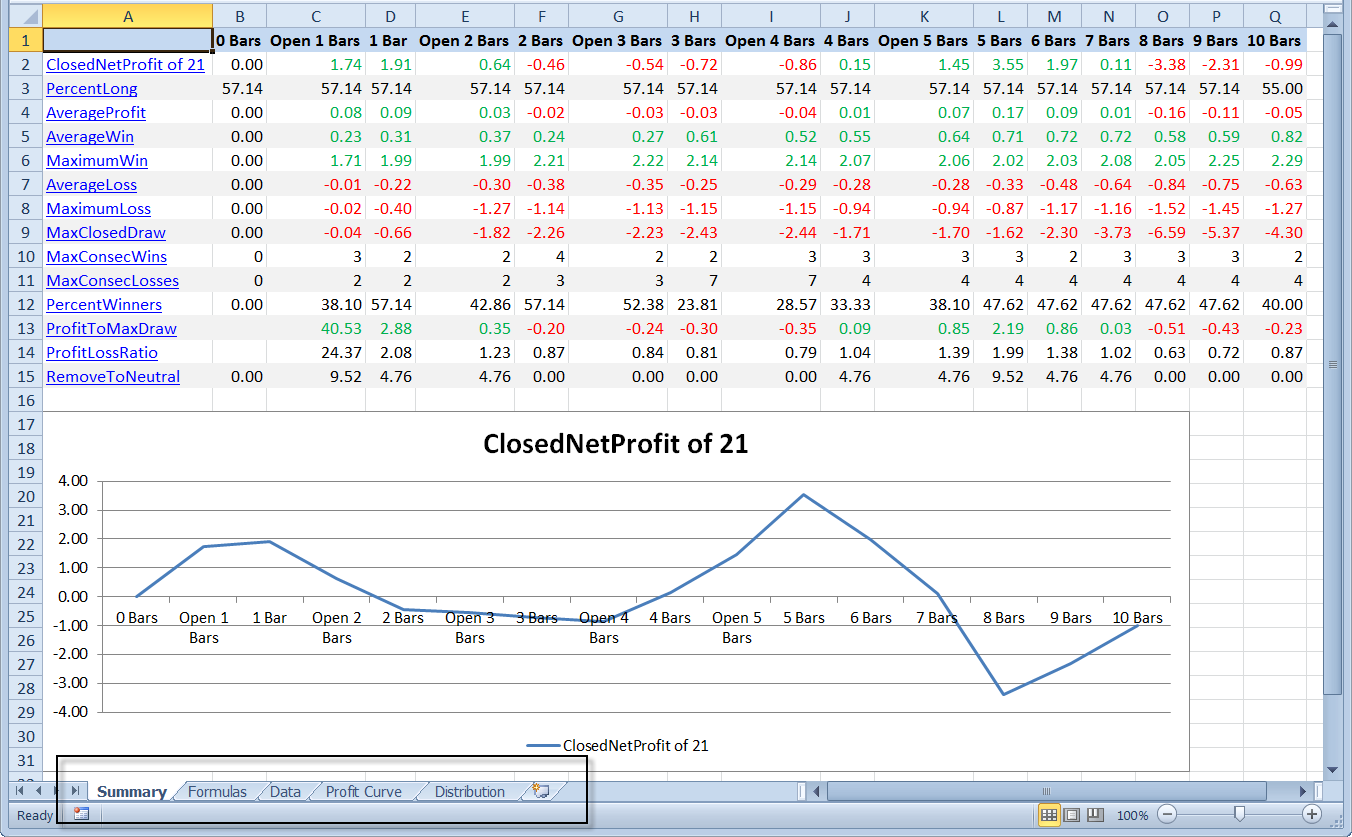
Task: Switch to Page Layout view
Action: [1072, 815]
